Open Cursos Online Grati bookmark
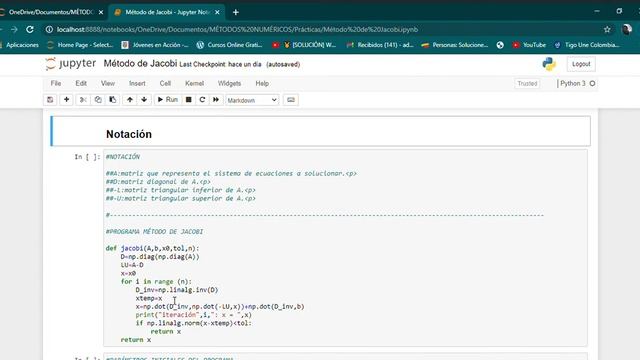Screen dimensions: 640x360 pyautogui.click(x=229, y=45)
